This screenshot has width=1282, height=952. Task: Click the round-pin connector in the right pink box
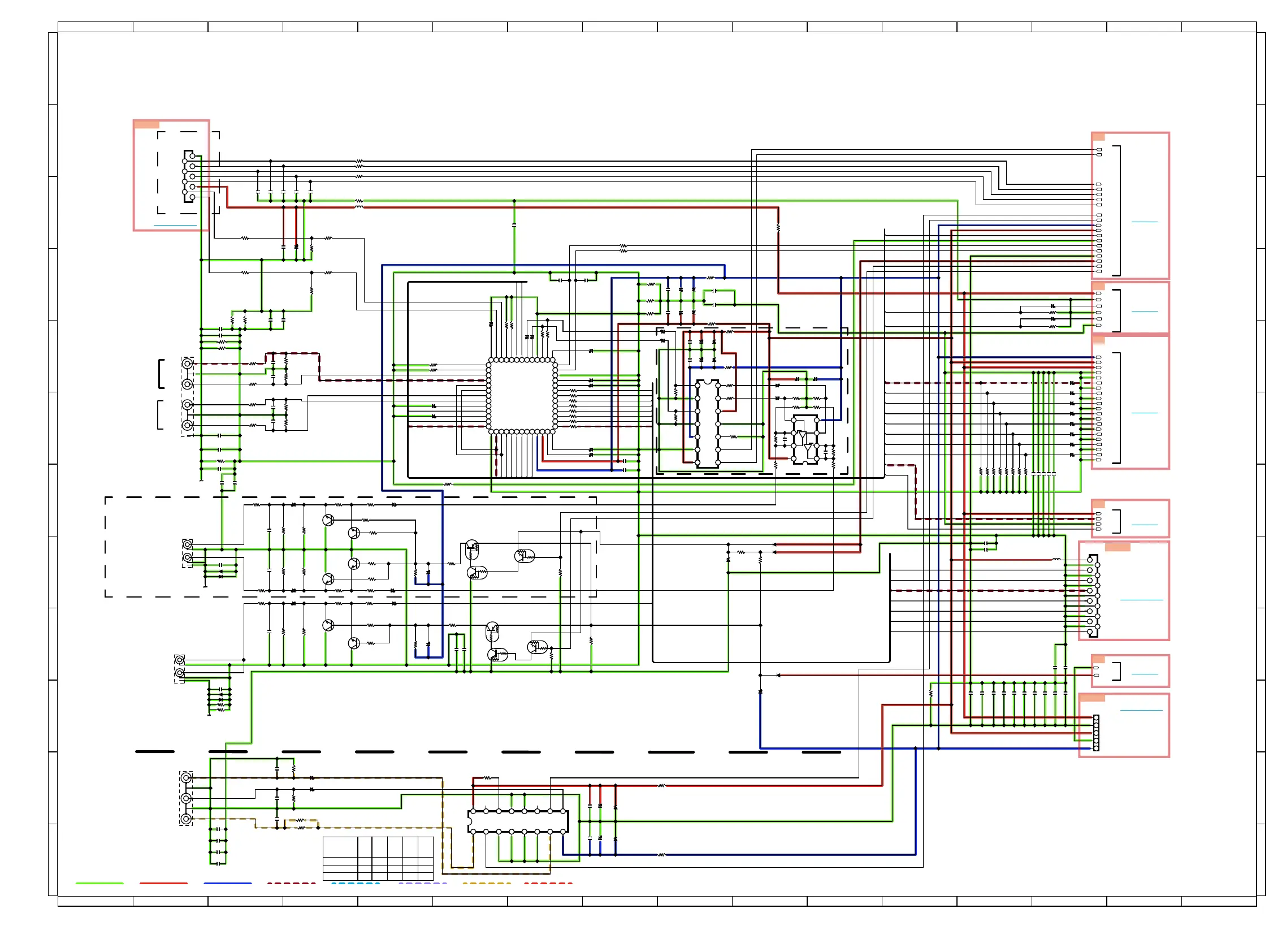click(1093, 595)
